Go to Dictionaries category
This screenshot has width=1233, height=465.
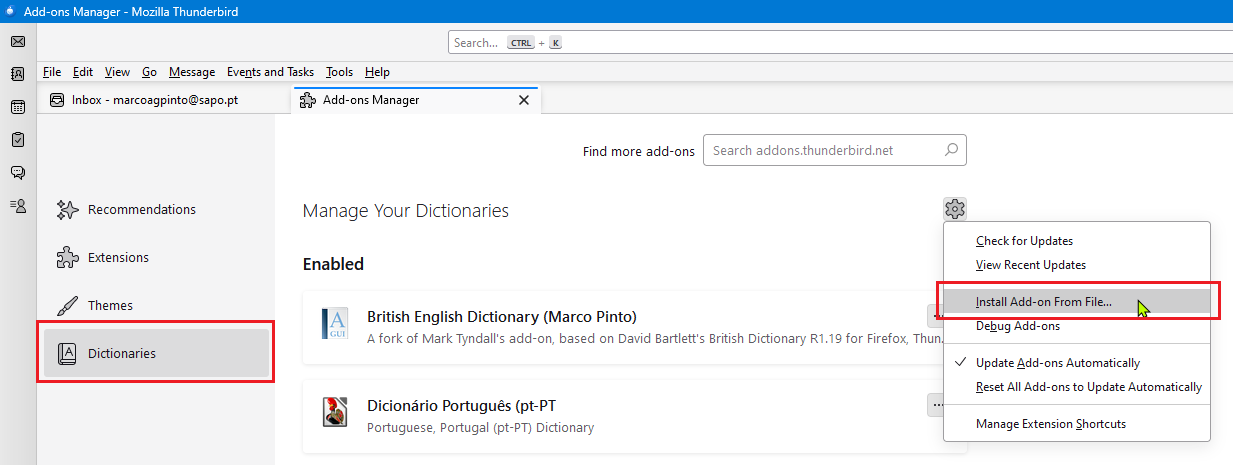point(156,353)
